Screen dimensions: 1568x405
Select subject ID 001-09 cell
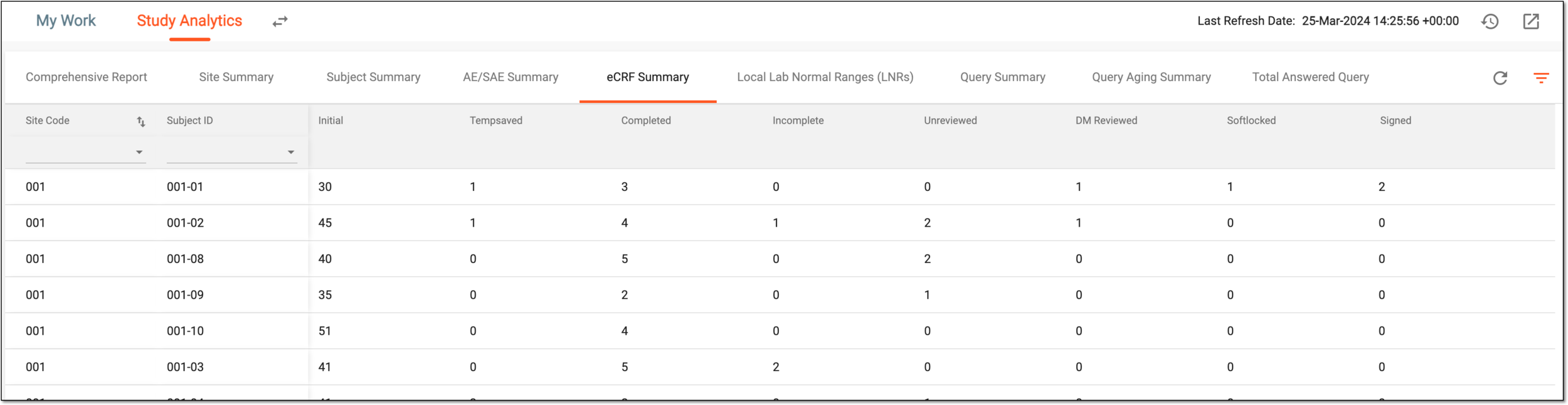tap(185, 295)
